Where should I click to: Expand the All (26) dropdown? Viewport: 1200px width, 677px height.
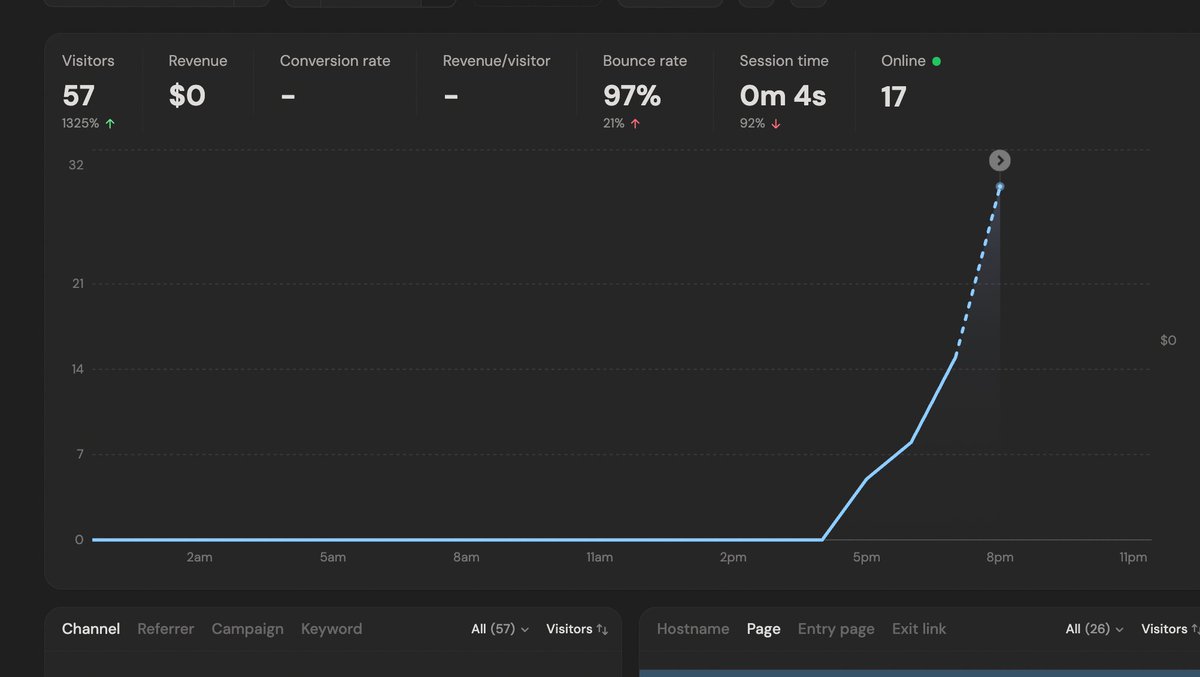(1094, 629)
